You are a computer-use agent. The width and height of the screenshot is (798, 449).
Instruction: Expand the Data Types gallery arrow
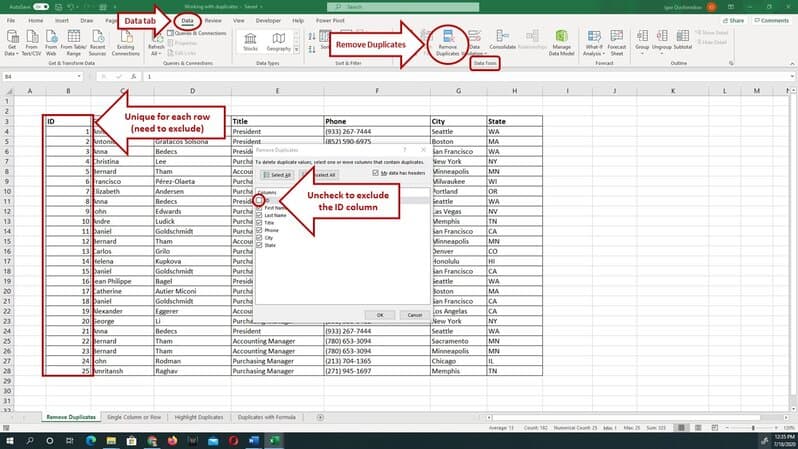pyautogui.click(x=297, y=50)
